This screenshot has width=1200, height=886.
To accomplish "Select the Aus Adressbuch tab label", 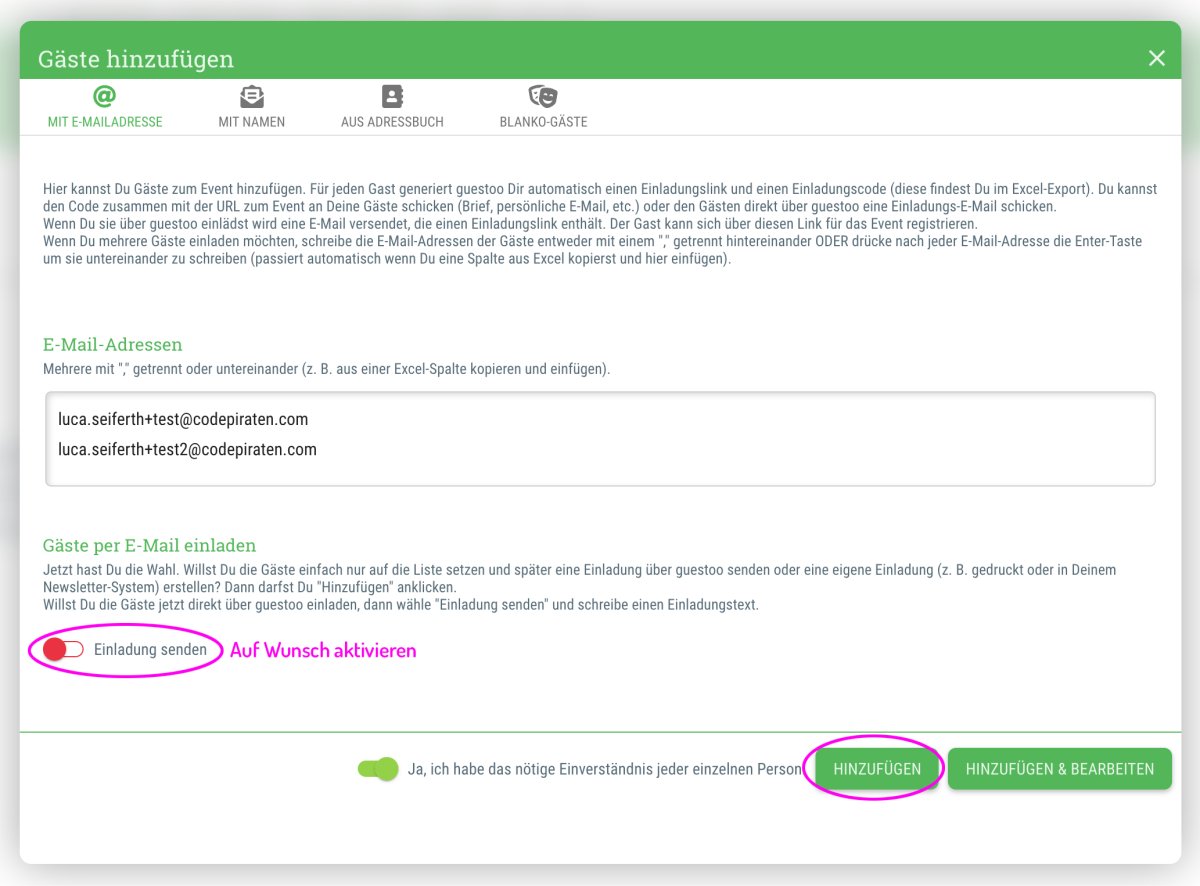I will point(392,122).
